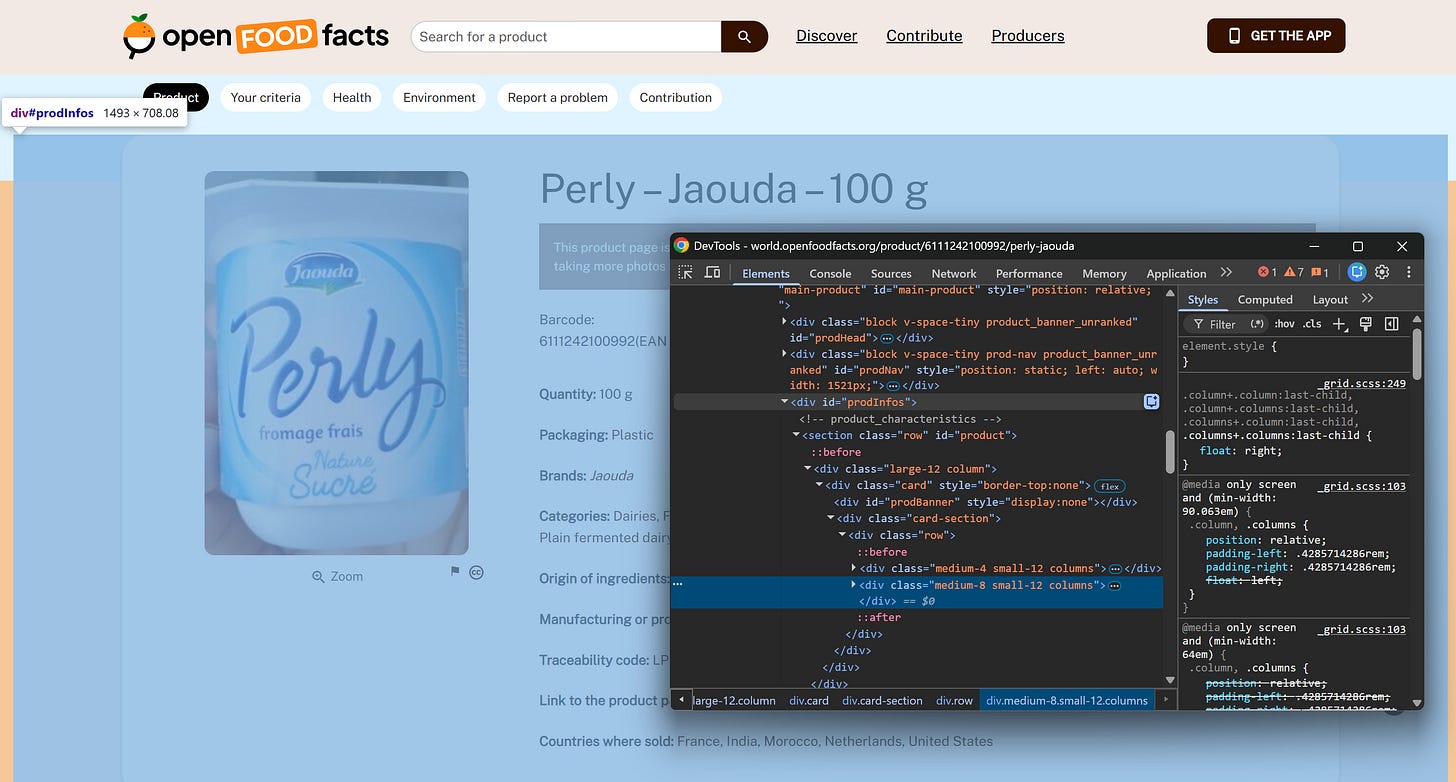Show more DevTools panels via chevron after Application
Screen dimensions: 1456x782
point(1226,272)
